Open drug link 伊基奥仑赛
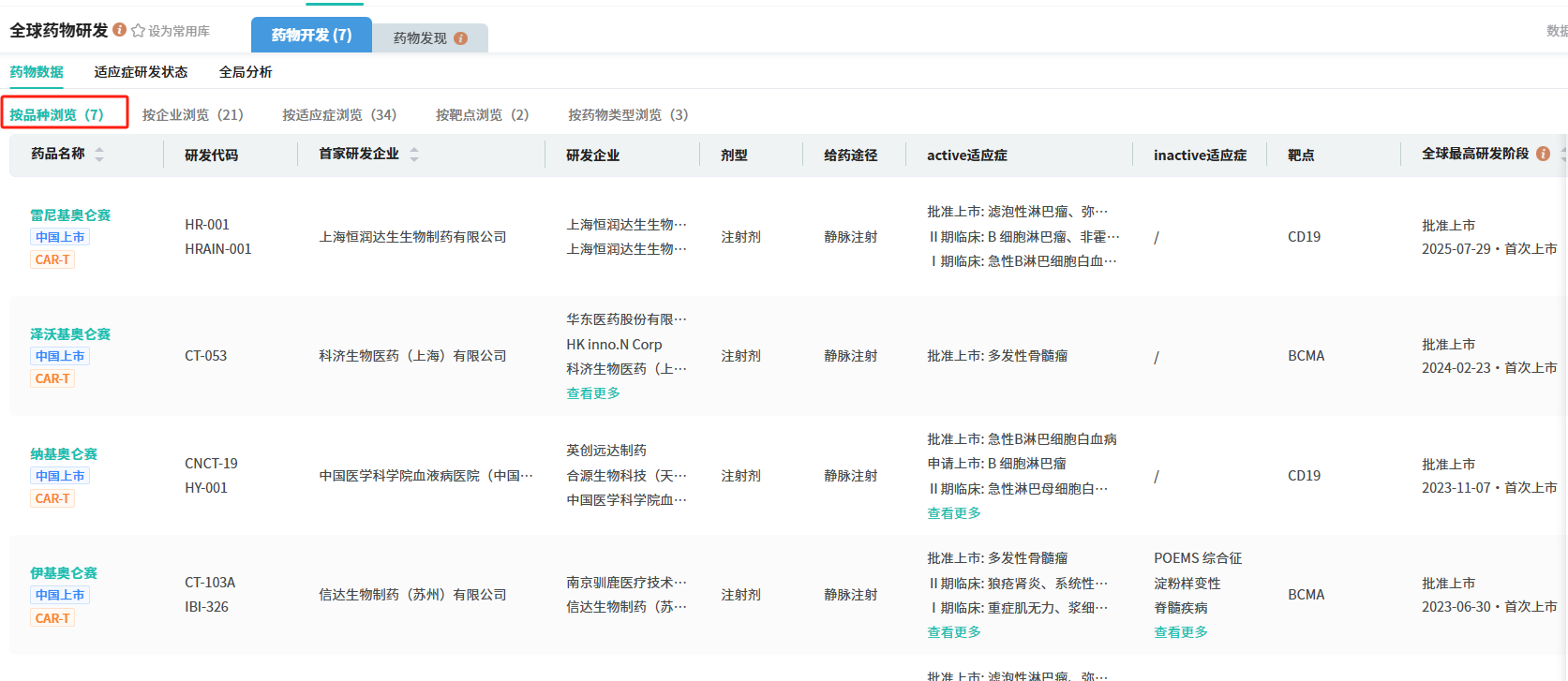The image size is (1568, 681). pos(64,573)
